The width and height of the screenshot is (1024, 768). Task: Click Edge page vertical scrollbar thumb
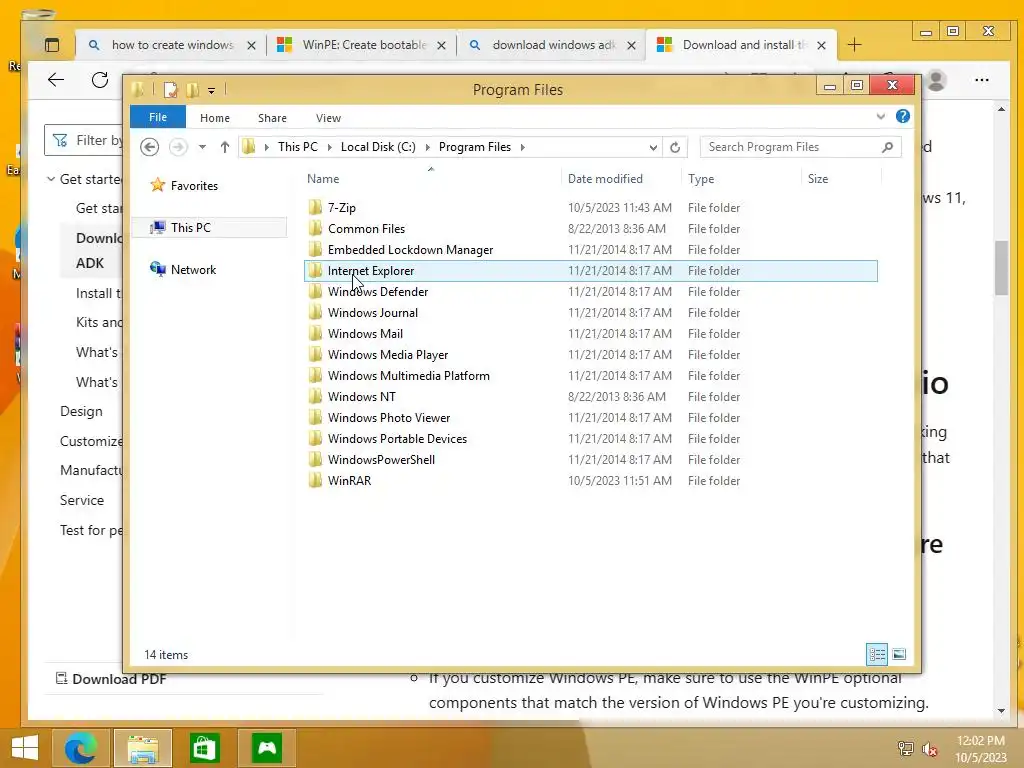1001,268
